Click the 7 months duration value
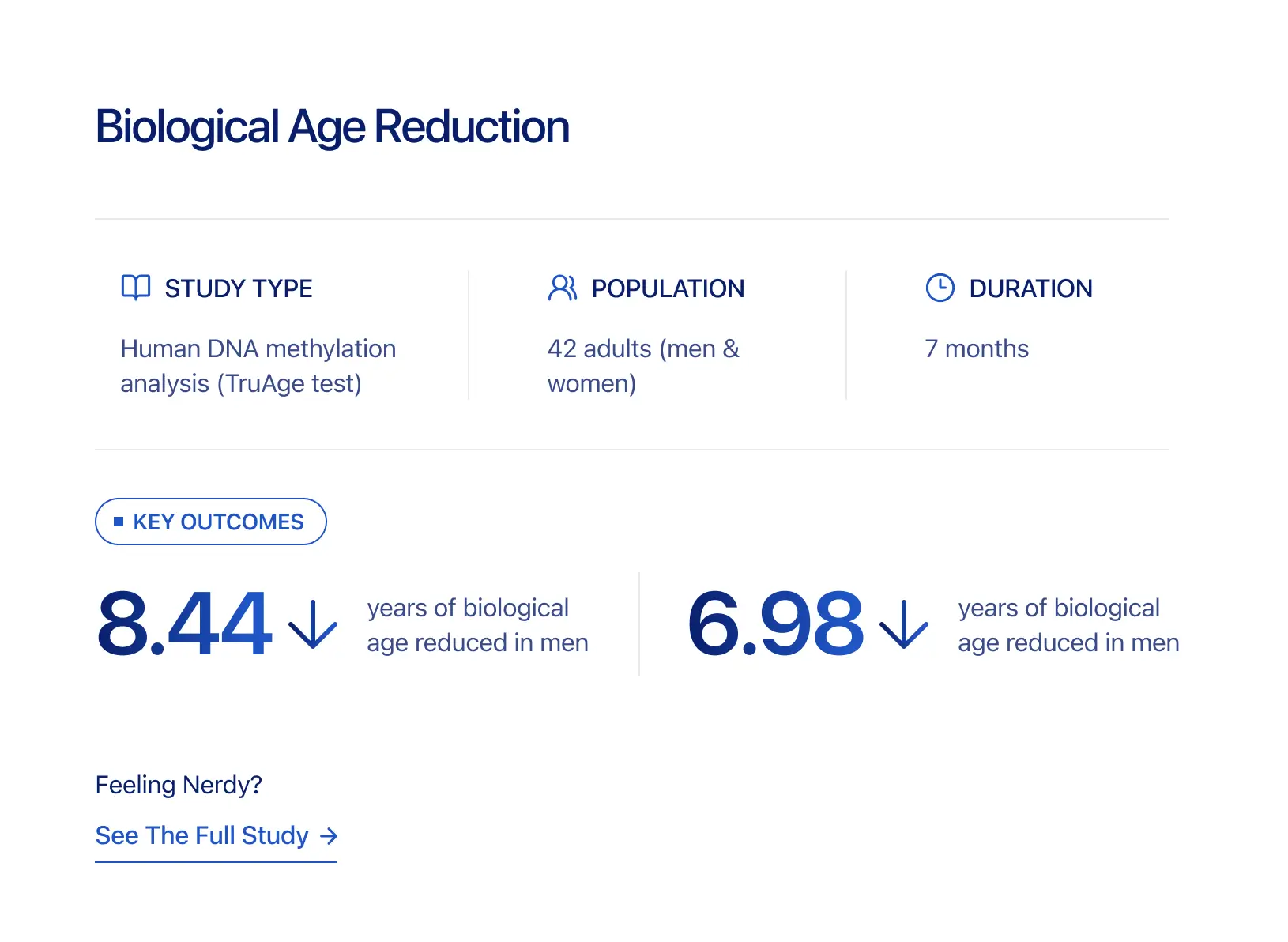Image resolution: width=1288 pixels, height=942 pixels. [x=977, y=349]
